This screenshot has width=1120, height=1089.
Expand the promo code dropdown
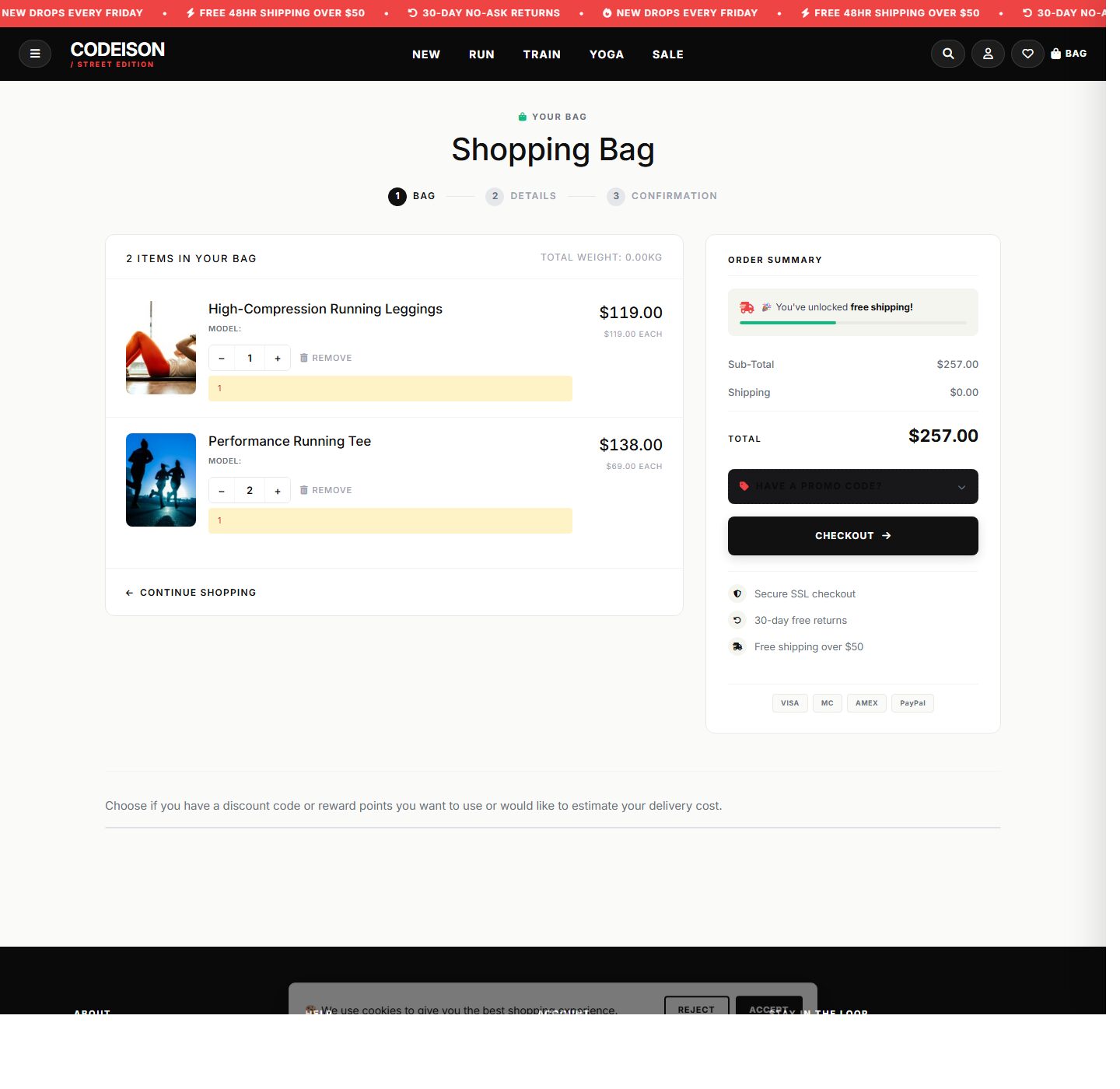pos(853,486)
